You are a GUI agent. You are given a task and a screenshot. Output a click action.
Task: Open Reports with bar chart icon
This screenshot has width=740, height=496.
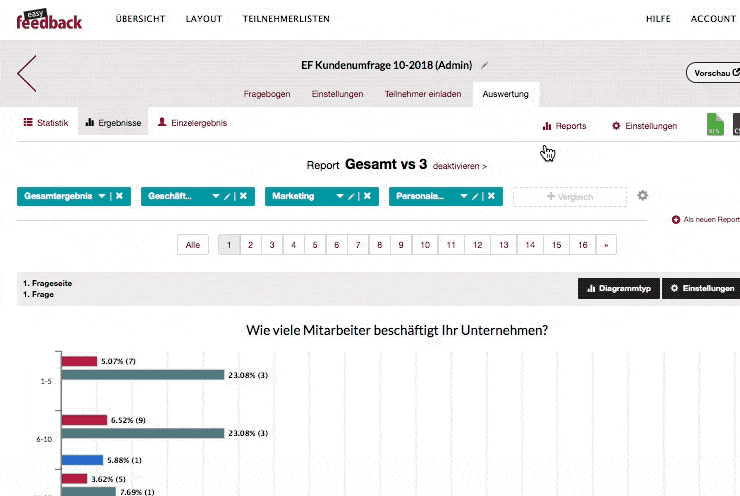564,126
